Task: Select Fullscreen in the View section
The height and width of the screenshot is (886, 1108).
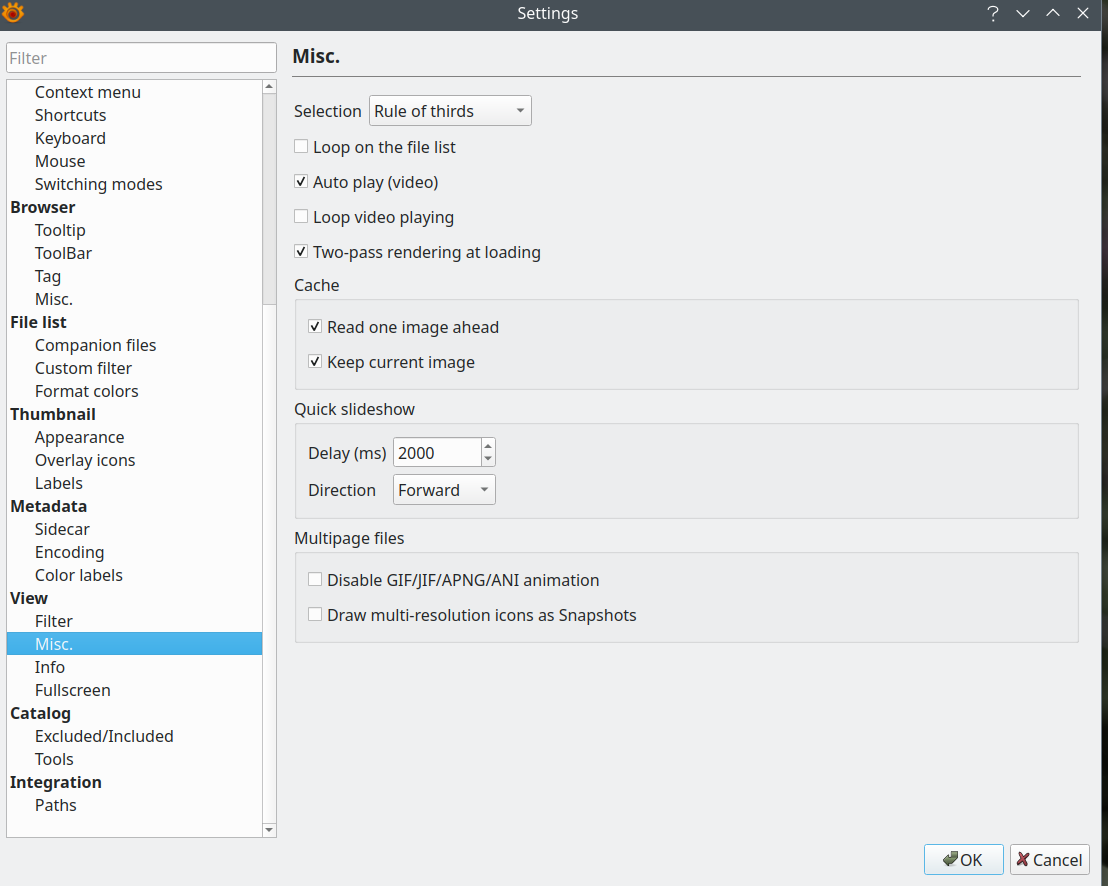Action: [72, 690]
